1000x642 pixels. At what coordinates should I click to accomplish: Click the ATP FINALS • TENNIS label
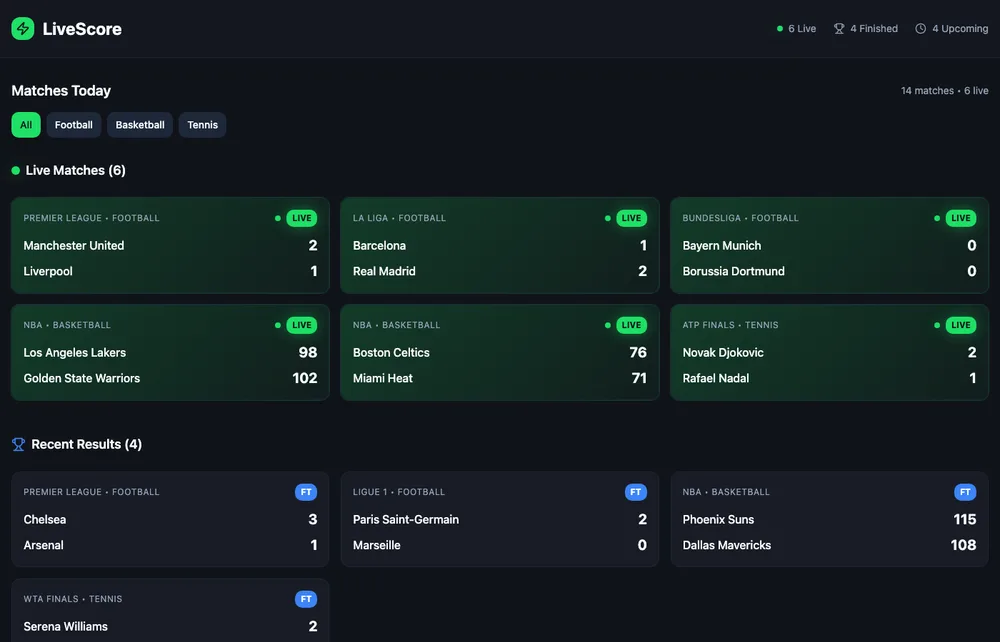[730, 325]
